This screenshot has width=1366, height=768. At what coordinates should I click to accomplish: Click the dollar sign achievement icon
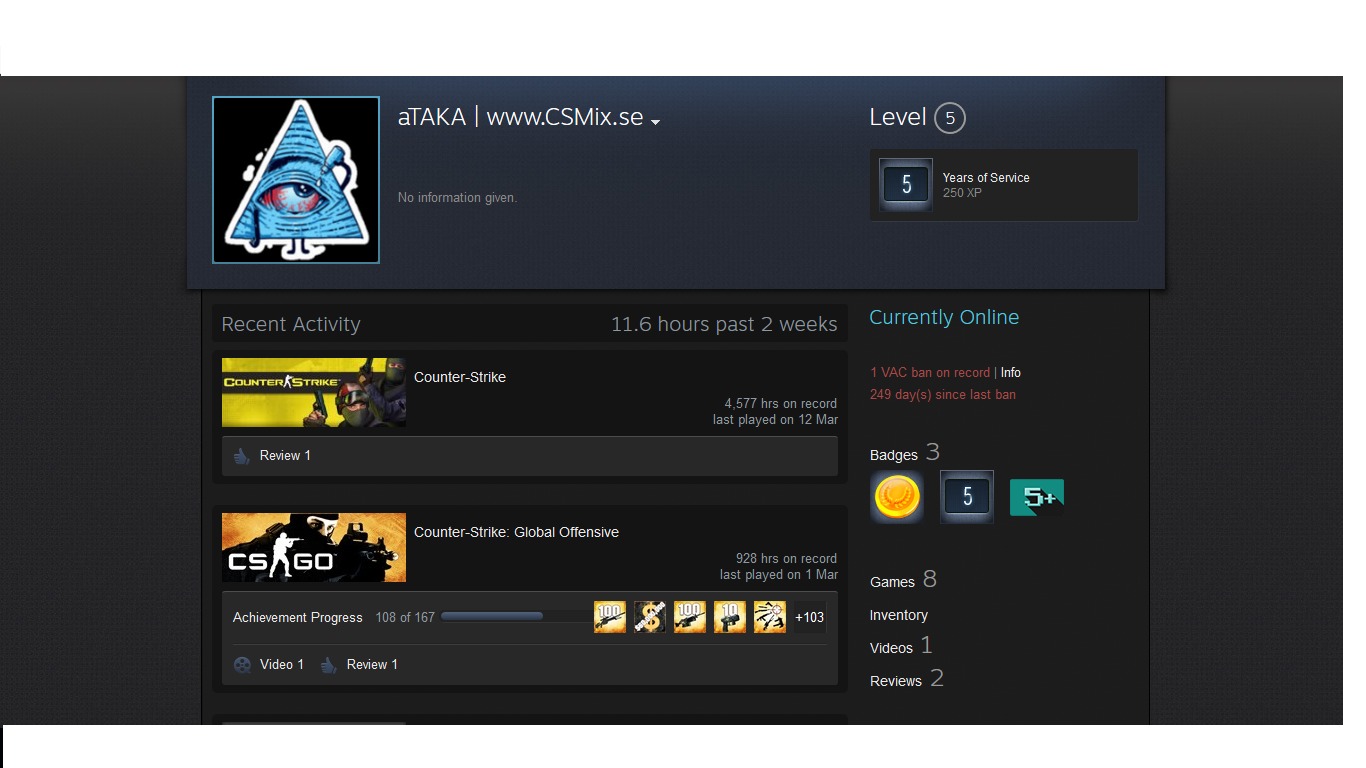[650, 617]
